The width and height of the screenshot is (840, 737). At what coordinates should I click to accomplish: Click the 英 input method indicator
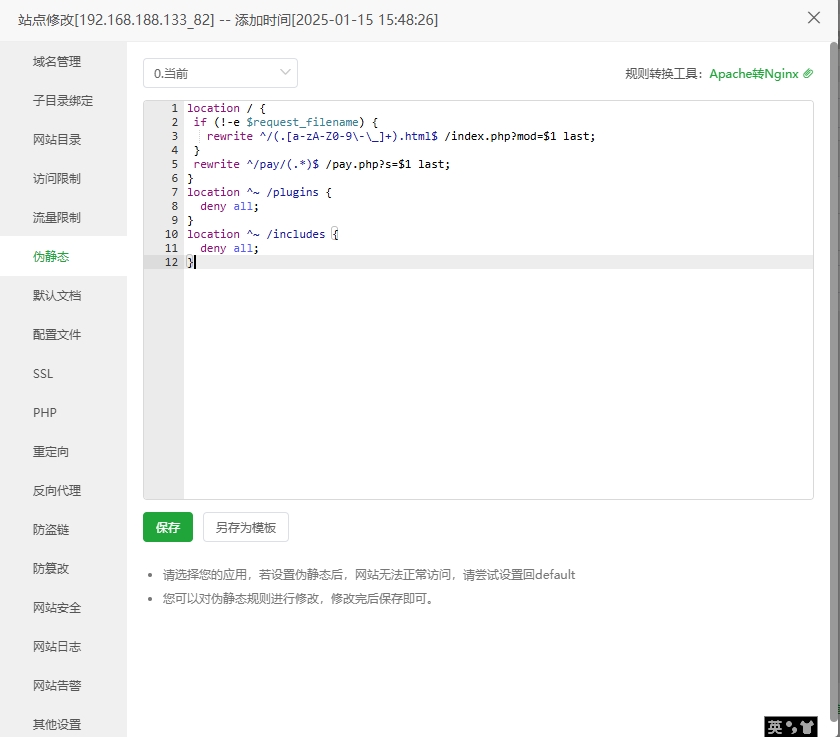[x=775, y=726]
